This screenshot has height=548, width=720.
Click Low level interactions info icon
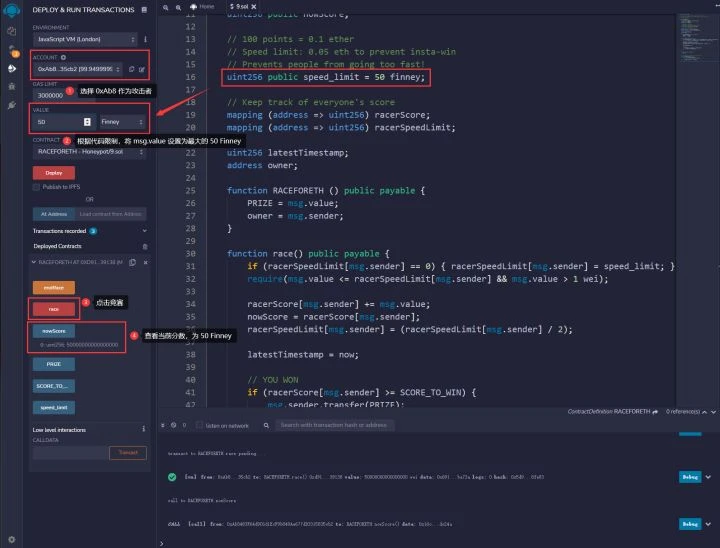pyautogui.click(x=144, y=429)
